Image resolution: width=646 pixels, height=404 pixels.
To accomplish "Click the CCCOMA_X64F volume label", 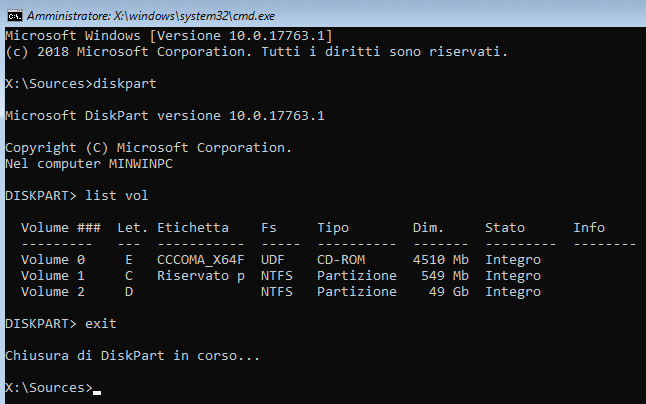I will coord(200,259).
